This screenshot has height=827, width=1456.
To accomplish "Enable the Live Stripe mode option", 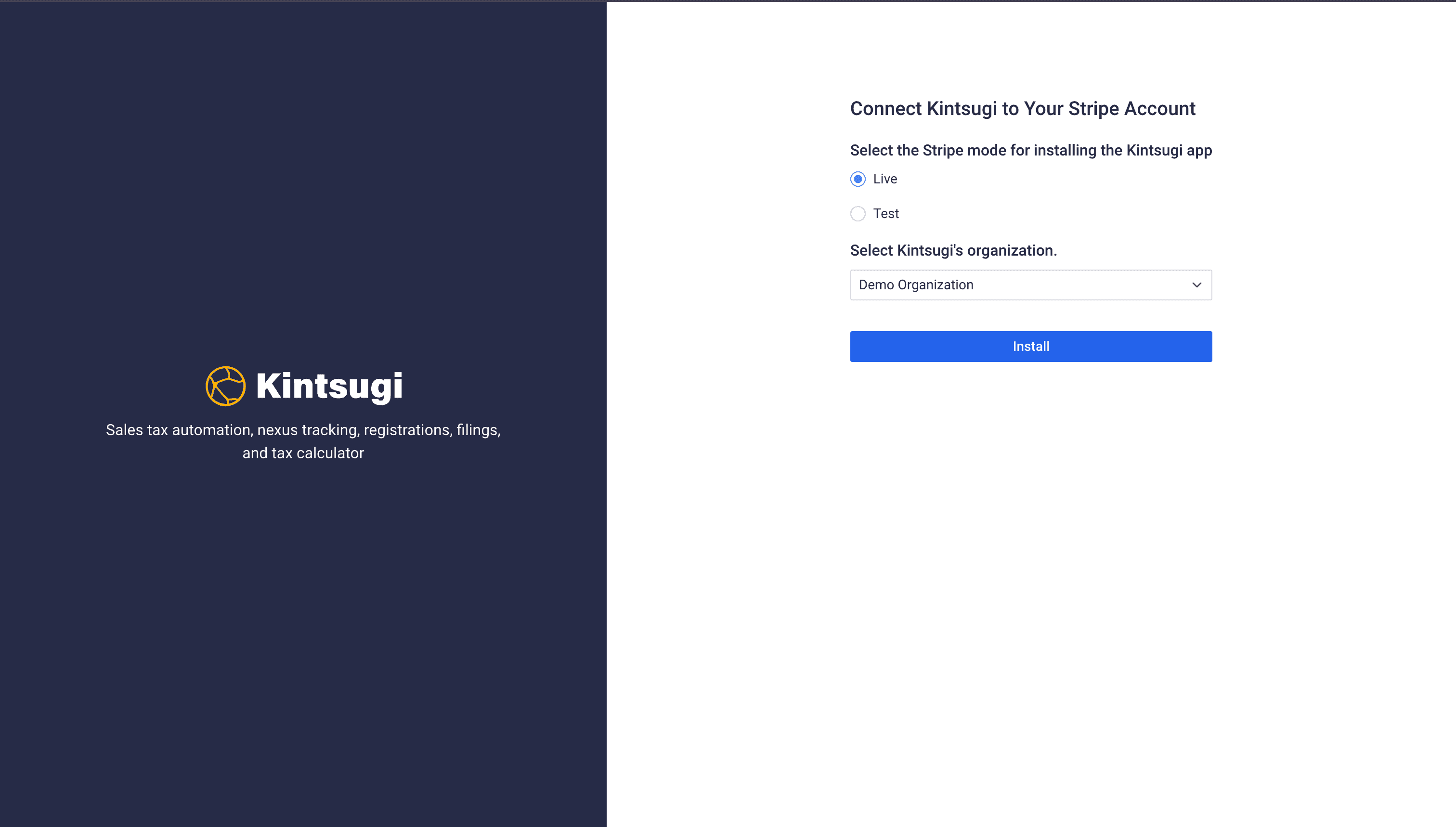I will tap(857, 179).
